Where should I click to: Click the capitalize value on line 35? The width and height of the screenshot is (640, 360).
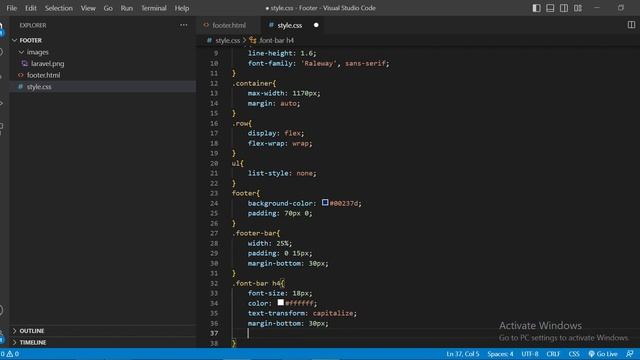tap(333, 313)
